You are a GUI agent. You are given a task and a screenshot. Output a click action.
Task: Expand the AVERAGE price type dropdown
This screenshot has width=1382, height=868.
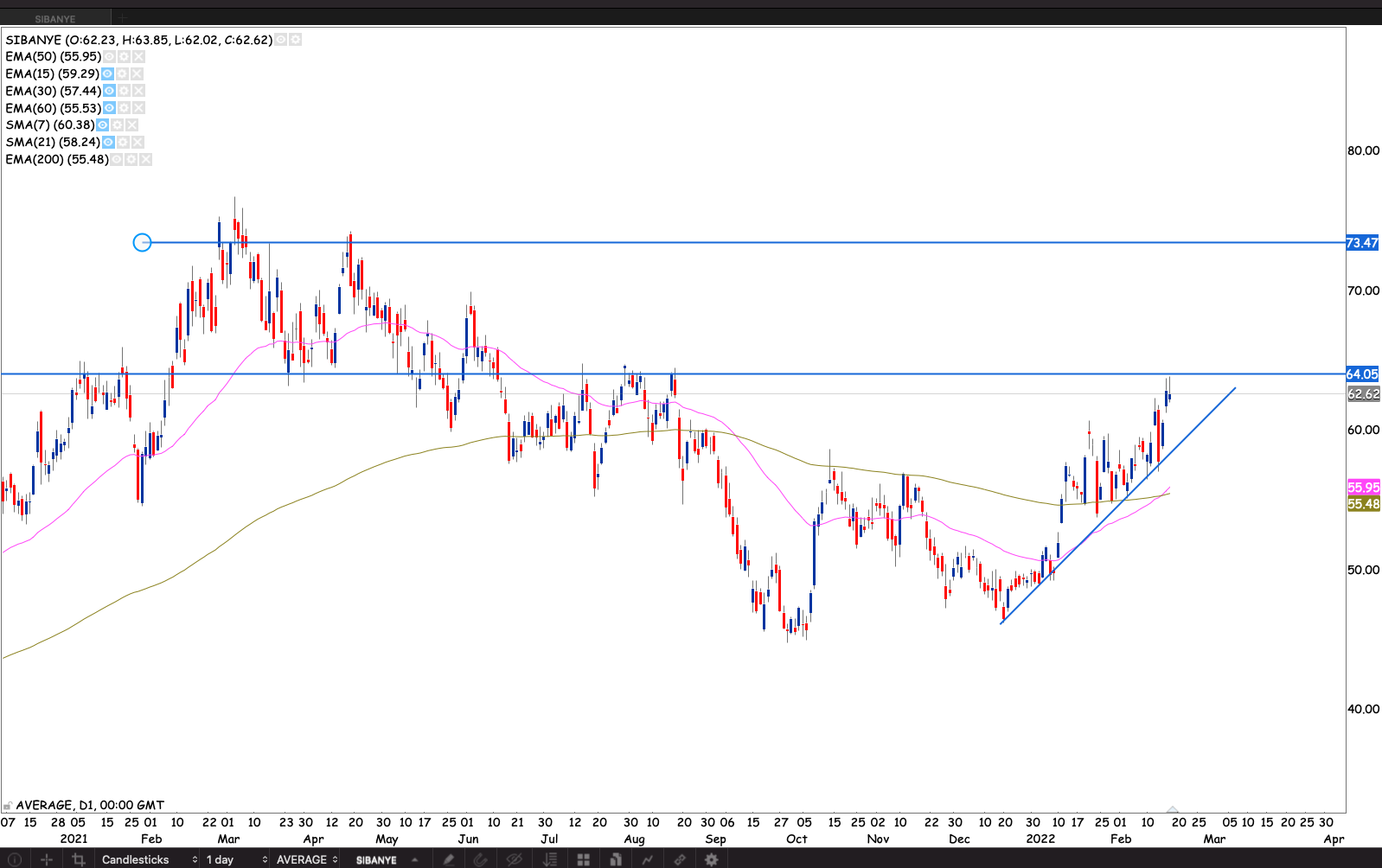[307, 859]
